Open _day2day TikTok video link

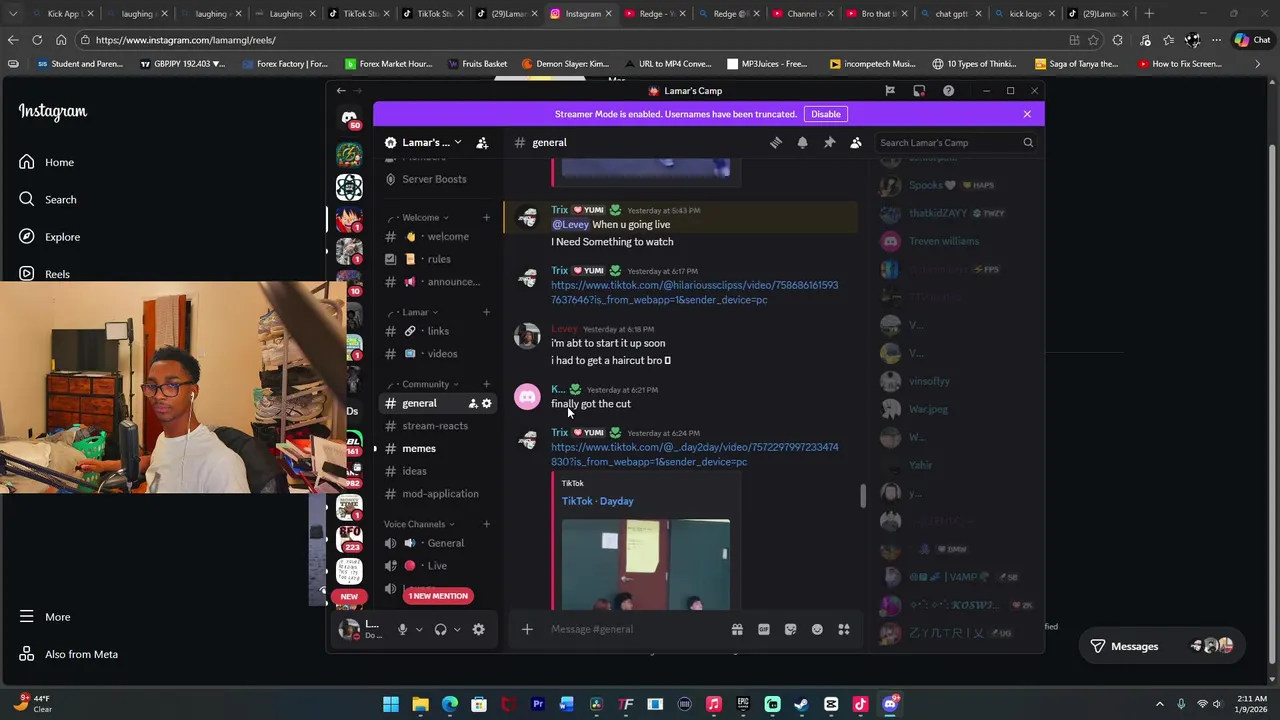694,455
